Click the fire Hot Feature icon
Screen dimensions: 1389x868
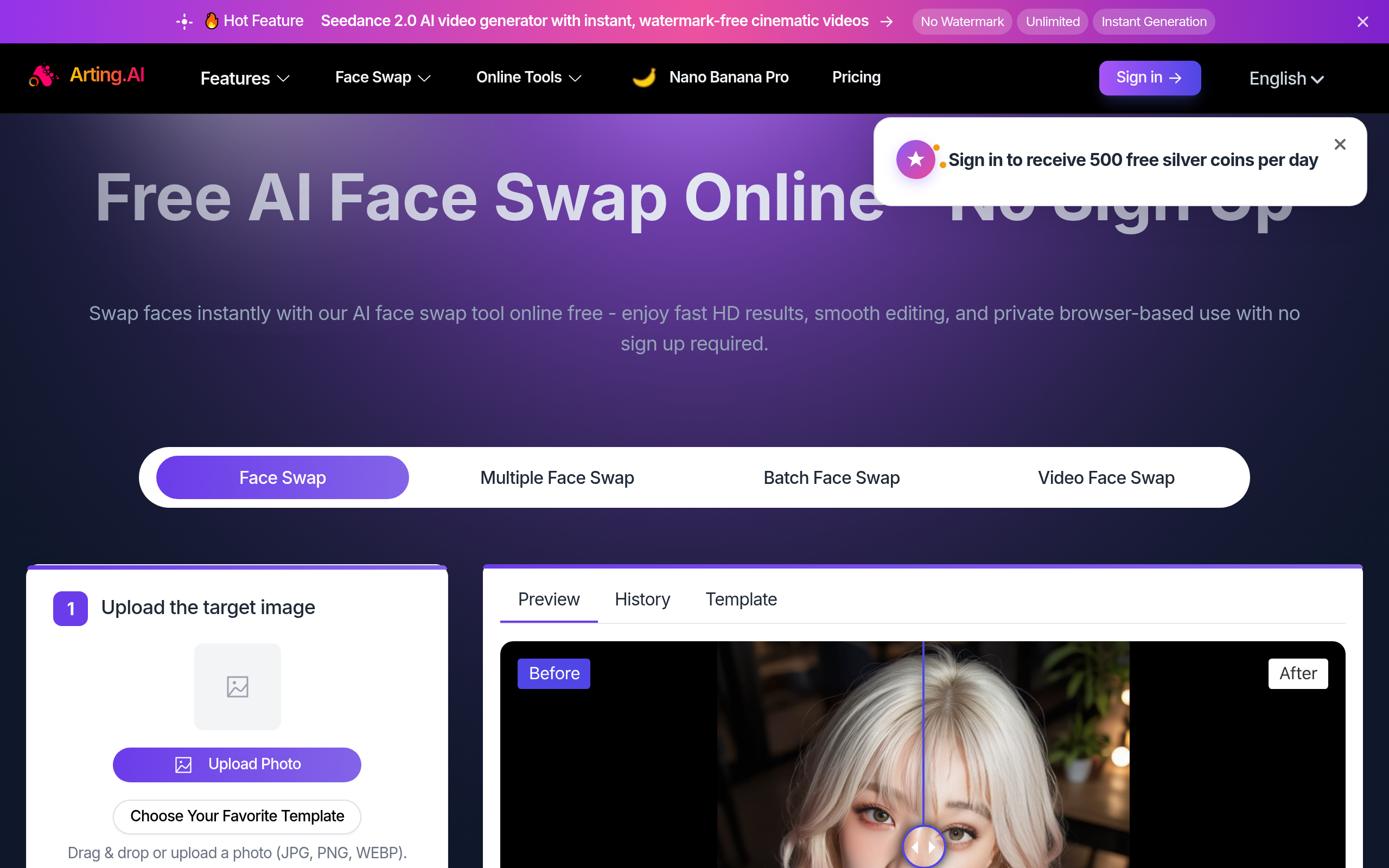click(x=212, y=20)
